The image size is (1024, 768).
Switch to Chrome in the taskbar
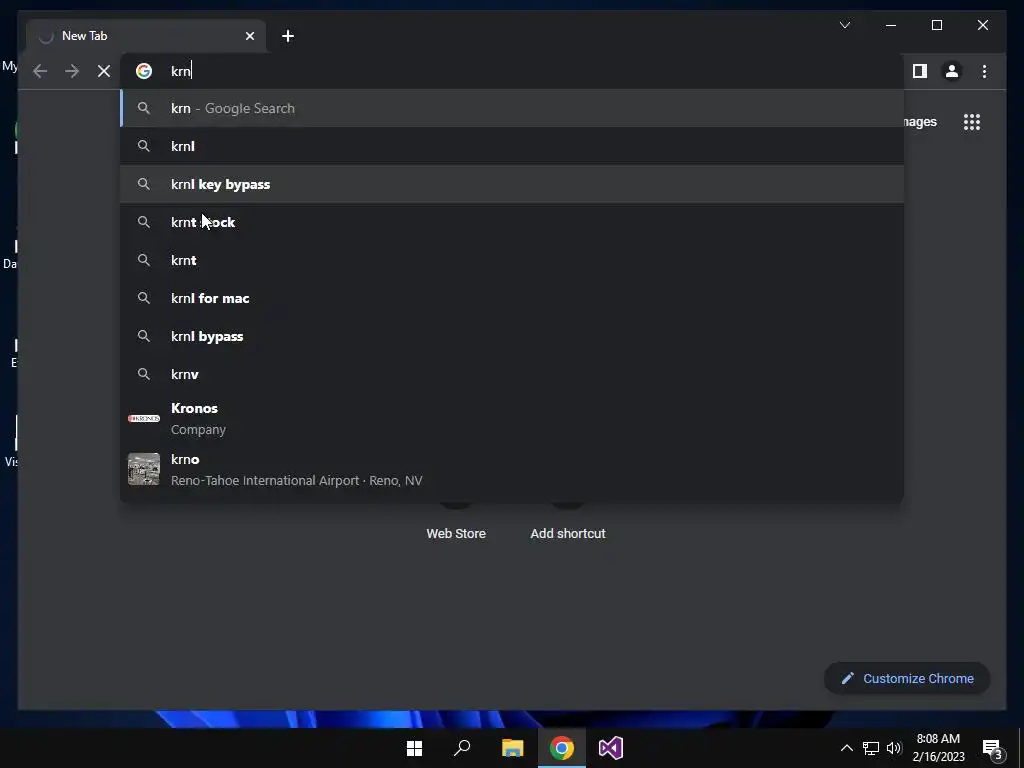click(562, 748)
